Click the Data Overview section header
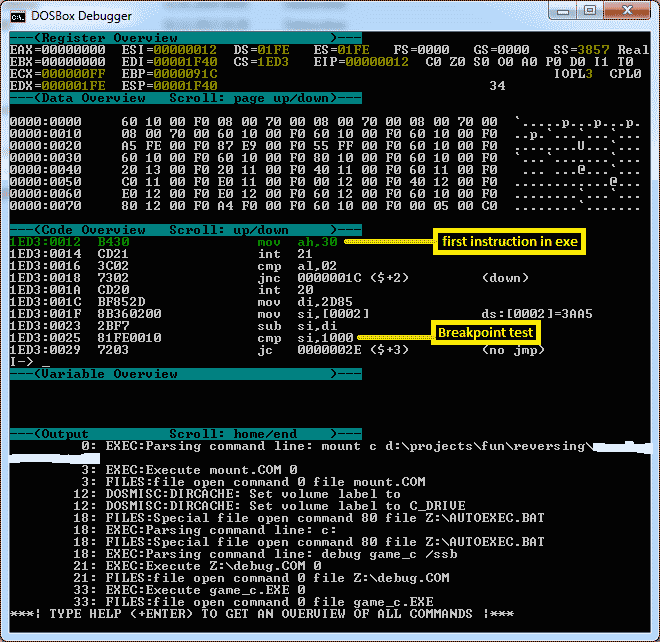660x642 pixels. point(186,98)
